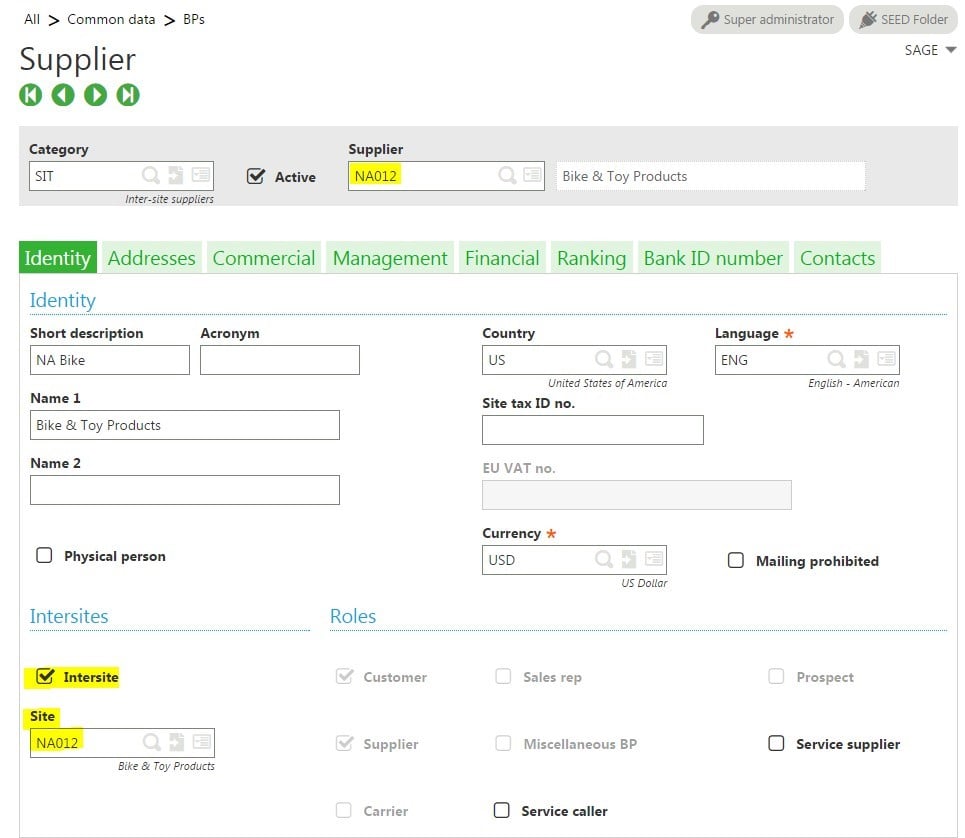Expand the SAGE dropdown menu
Viewport: 965px width, 838px height.
930,50
